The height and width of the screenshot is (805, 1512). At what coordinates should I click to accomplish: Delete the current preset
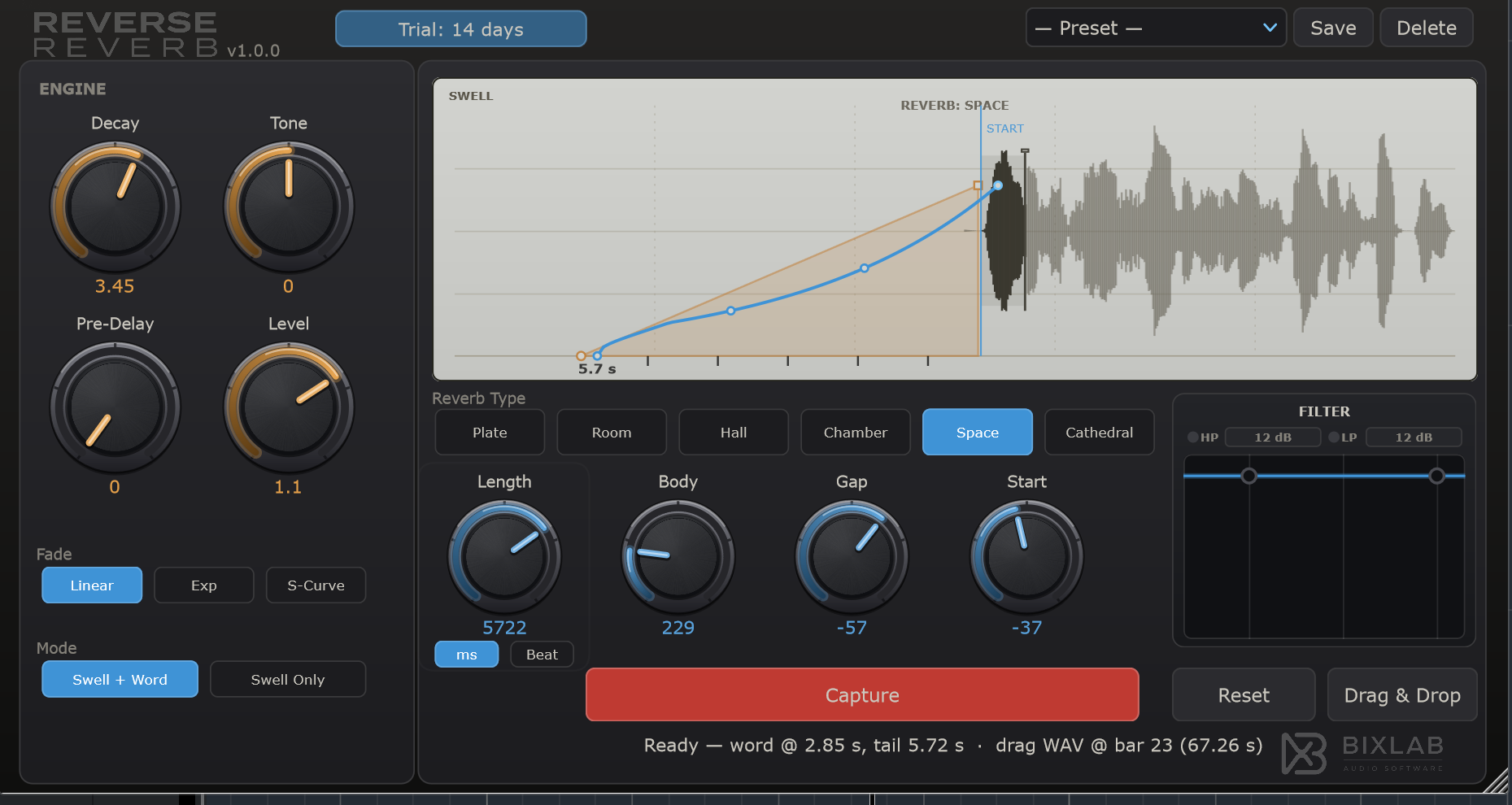coord(1427,28)
